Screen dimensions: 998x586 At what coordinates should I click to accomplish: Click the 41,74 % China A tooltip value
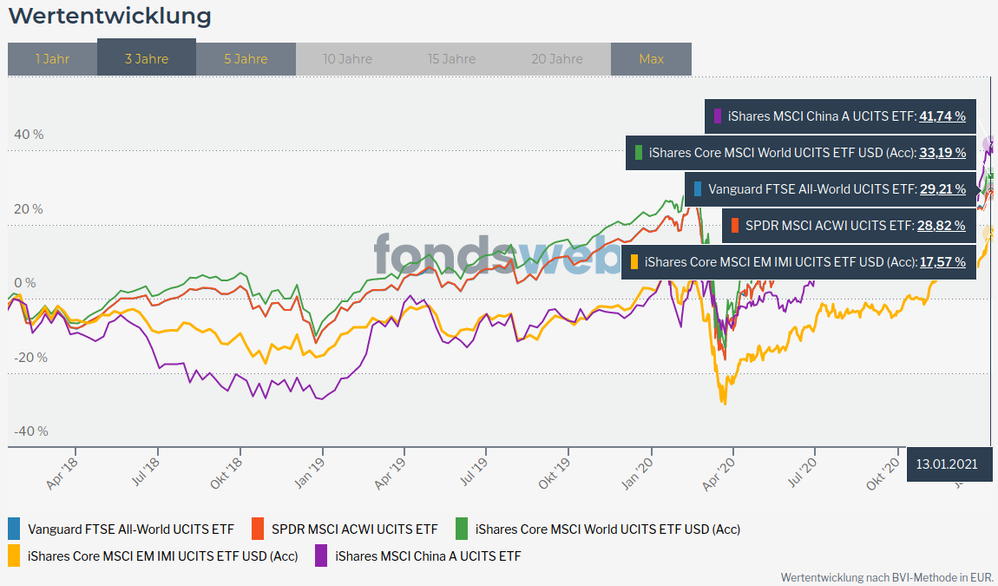(942, 117)
